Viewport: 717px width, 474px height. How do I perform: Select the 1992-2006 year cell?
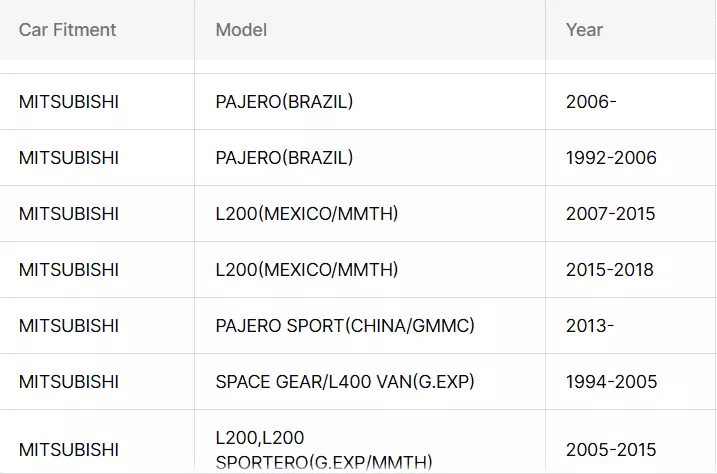point(611,158)
